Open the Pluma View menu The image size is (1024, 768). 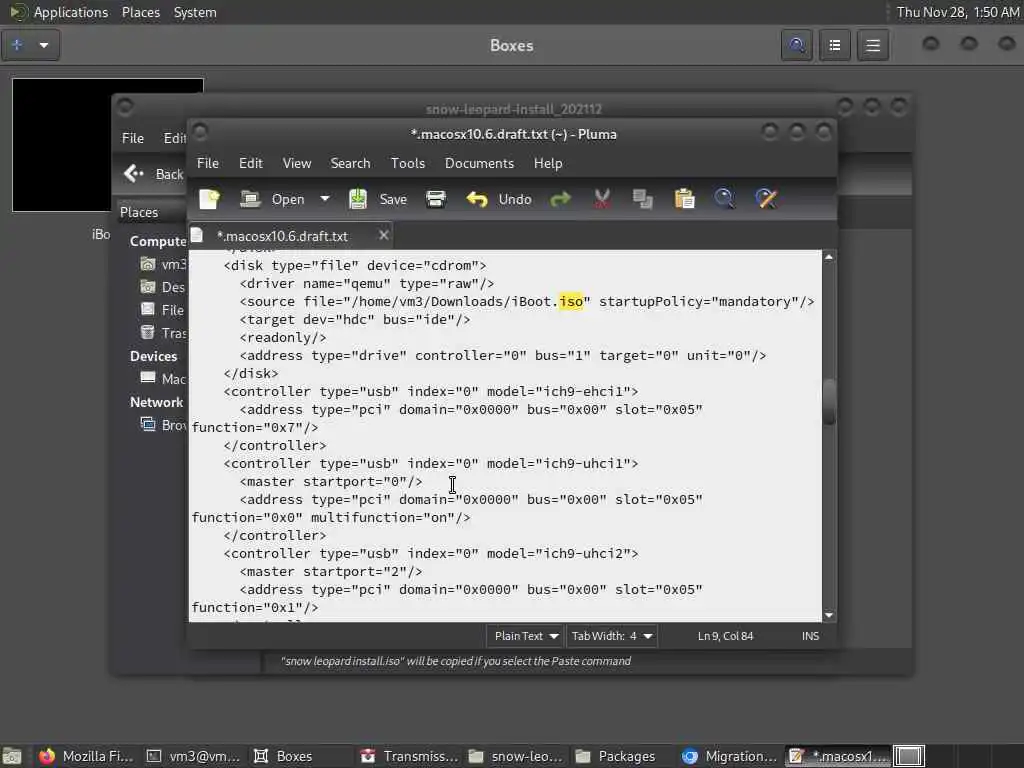296,163
